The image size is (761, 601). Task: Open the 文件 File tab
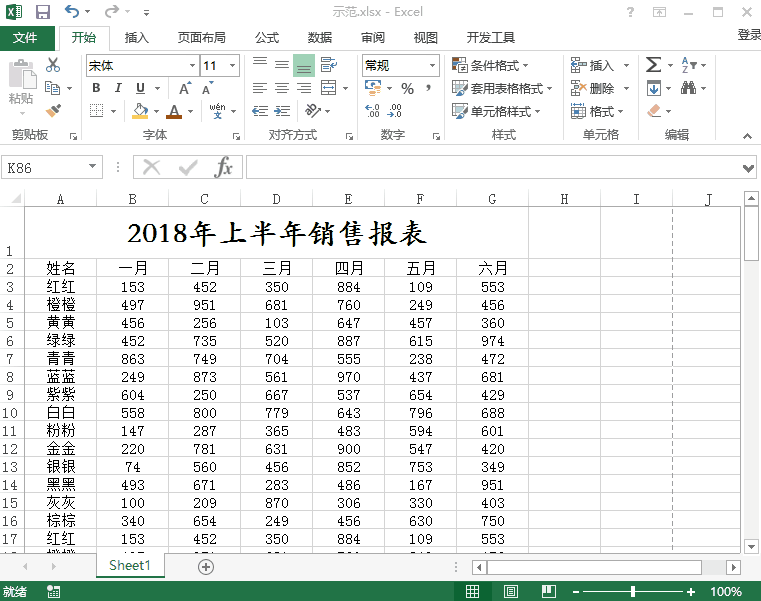25,37
